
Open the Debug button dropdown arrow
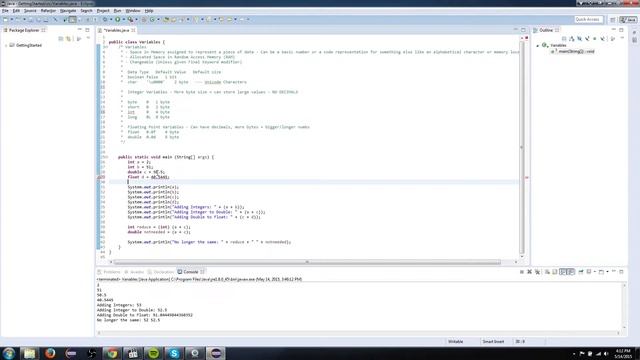111,20
